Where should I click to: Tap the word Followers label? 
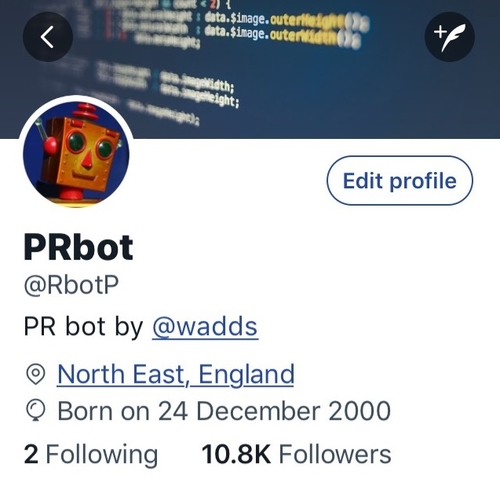point(335,454)
